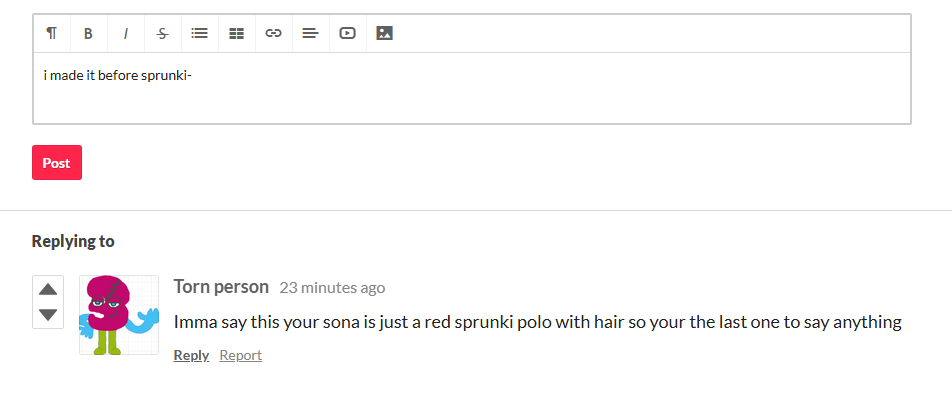Image resolution: width=952 pixels, height=405 pixels.
Task: Open Torn person's avatar
Action: 119,315
